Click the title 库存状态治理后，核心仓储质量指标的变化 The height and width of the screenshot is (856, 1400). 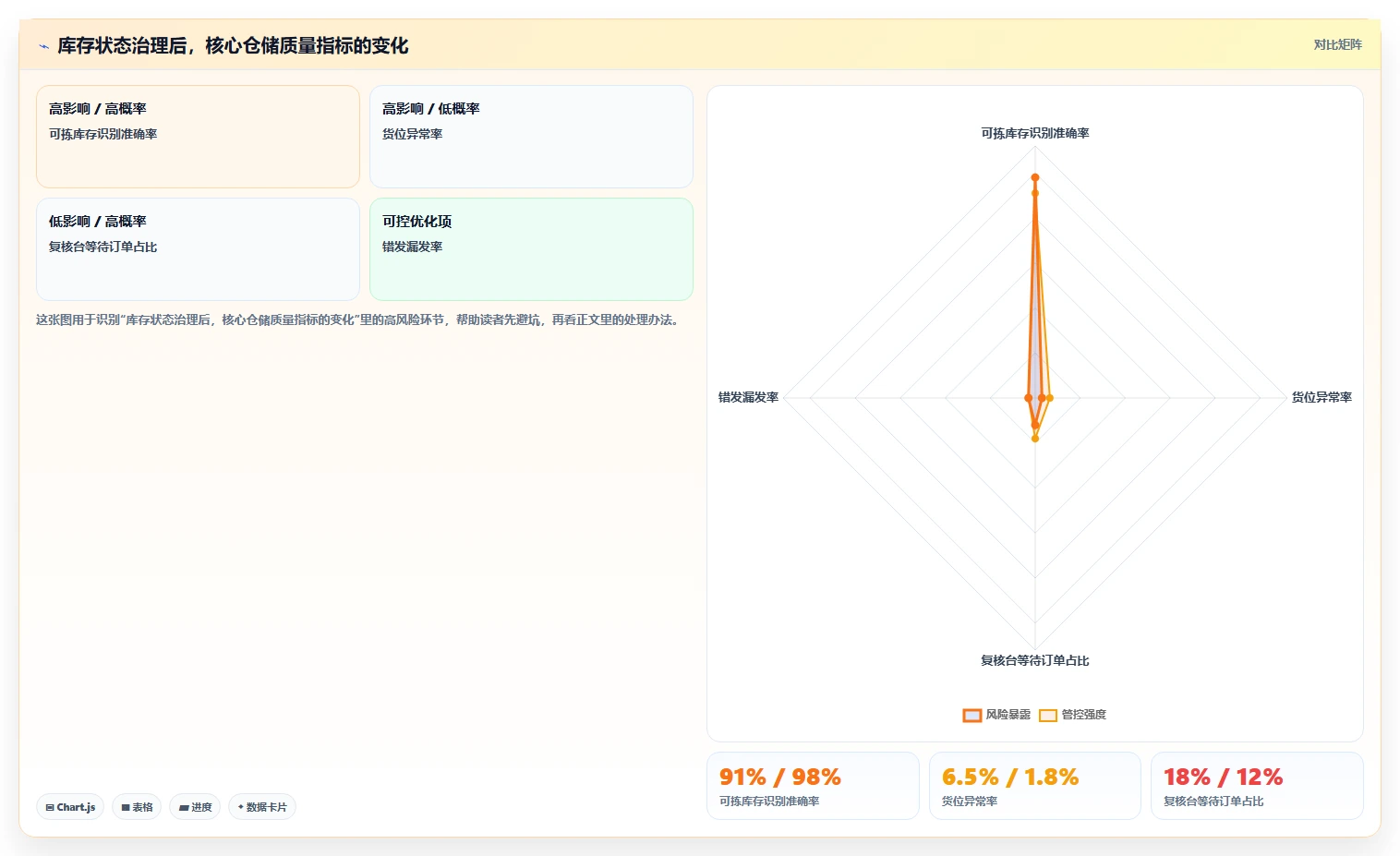click(233, 45)
